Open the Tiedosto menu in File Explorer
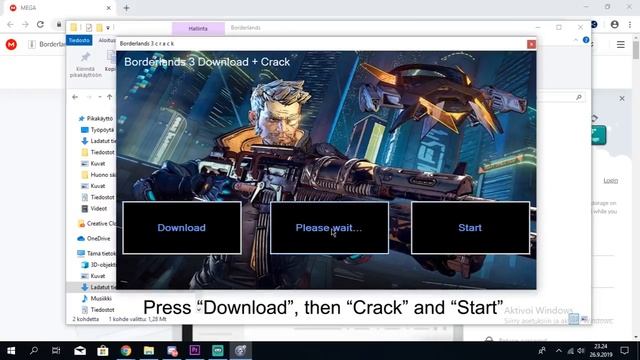640x360 pixels. point(79,40)
